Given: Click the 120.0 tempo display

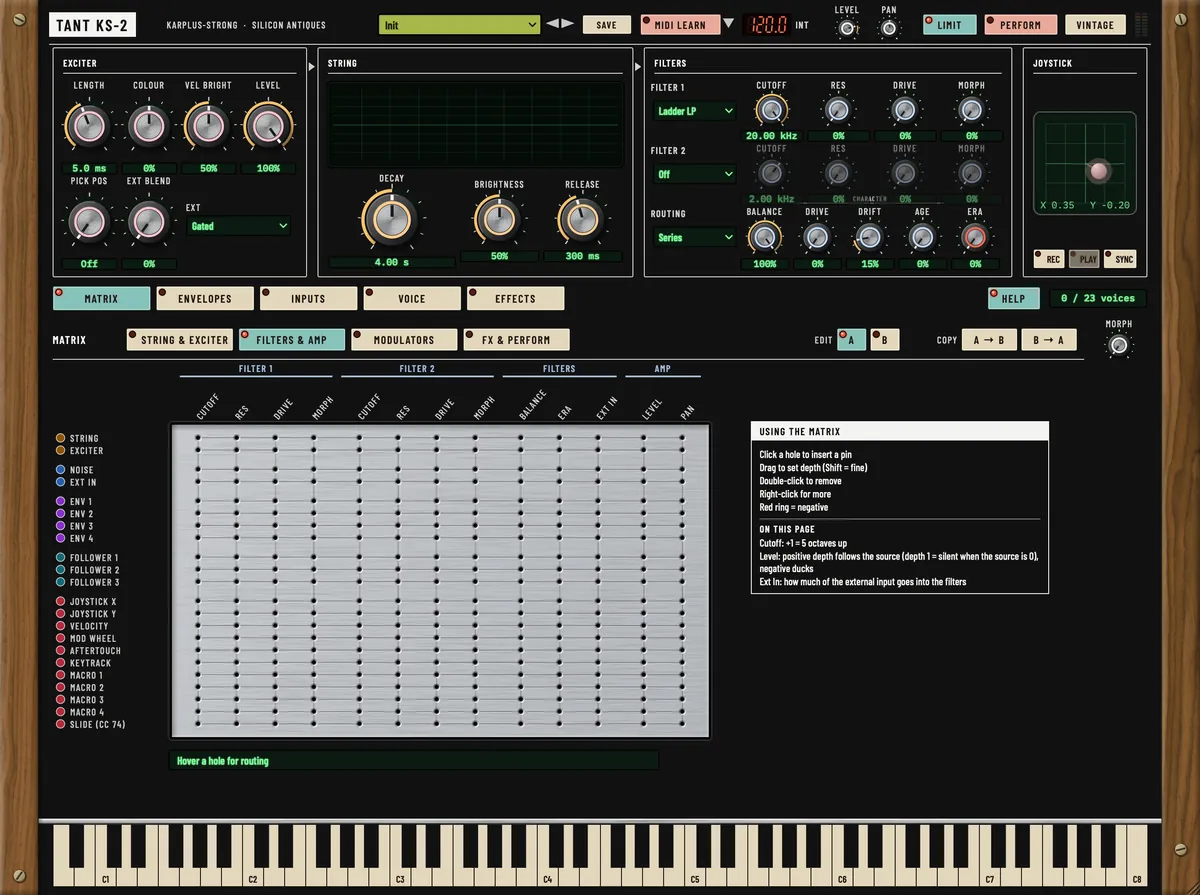Looking at the screenshot, I should coord(768,24).
